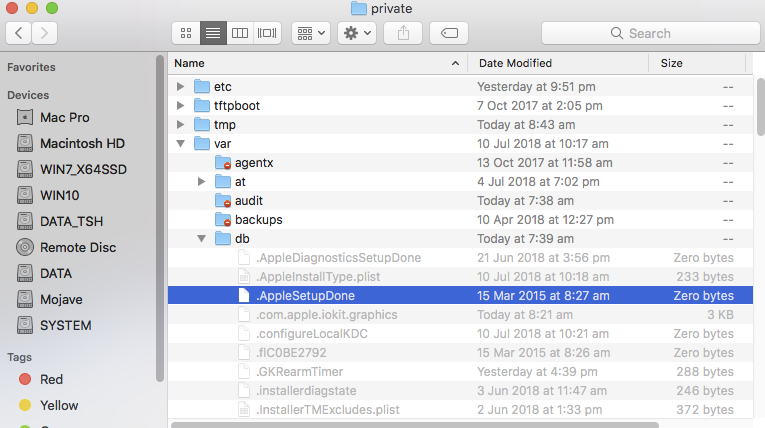Viewport: 765px width, 428px height.
Task: Expand the tmp folder
Action: tap(181, 124)
